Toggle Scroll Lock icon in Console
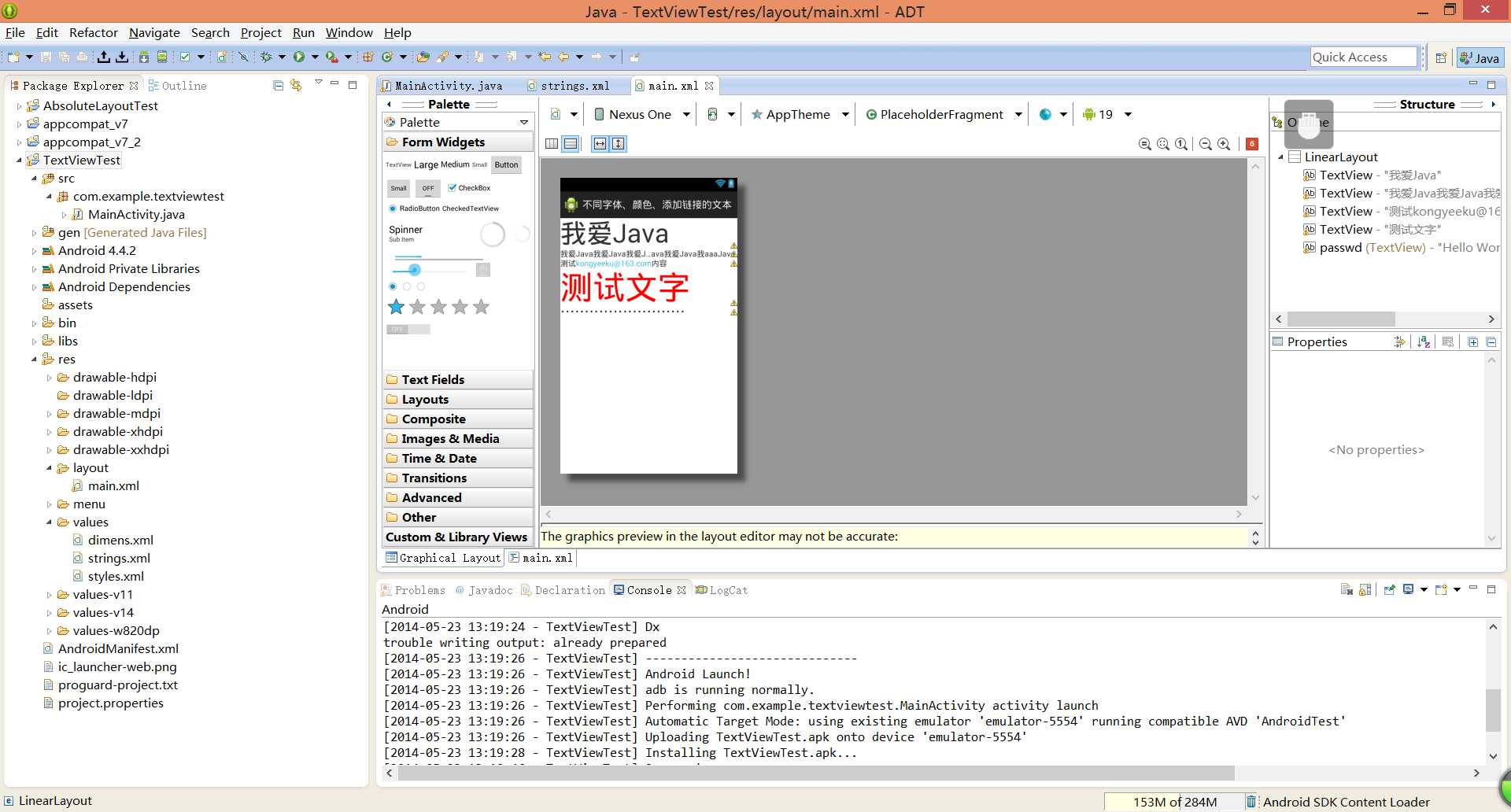Image resolution: width=1511 pixels, height=812 pixels. point(1365,589)
